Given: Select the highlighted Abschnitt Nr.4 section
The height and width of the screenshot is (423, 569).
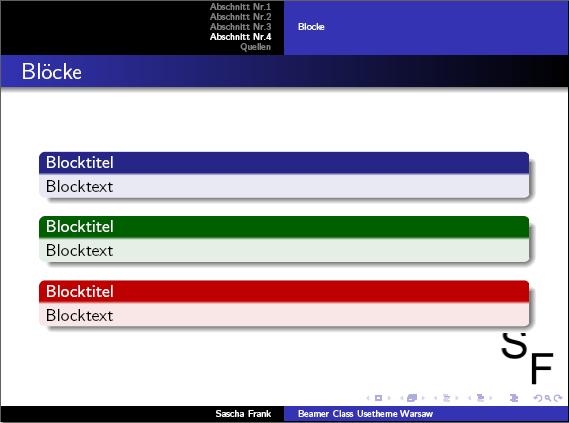Looking at the screenshot, I should 240,37.
